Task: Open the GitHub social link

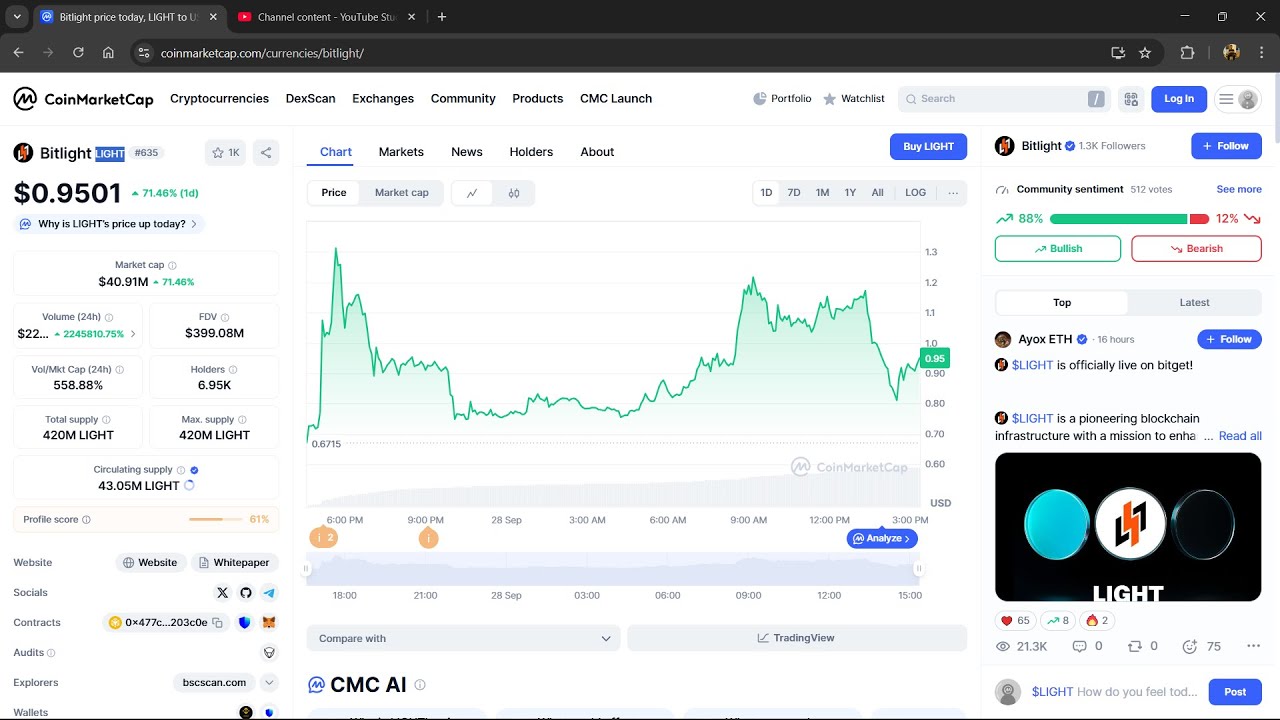Action: [246, 593]
